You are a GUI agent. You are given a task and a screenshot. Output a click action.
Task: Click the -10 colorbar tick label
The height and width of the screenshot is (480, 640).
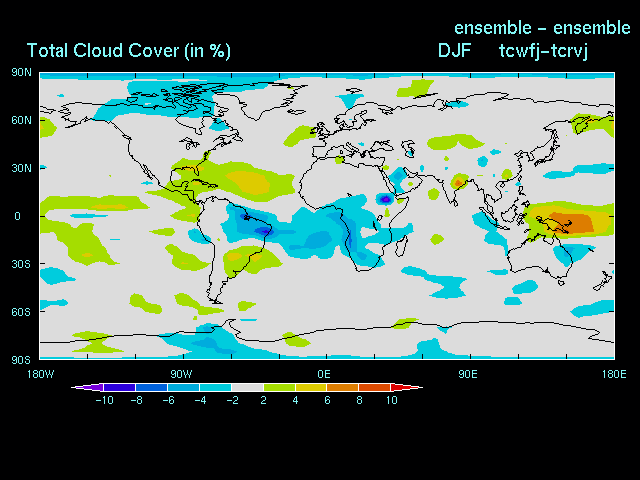click(104, 400)
